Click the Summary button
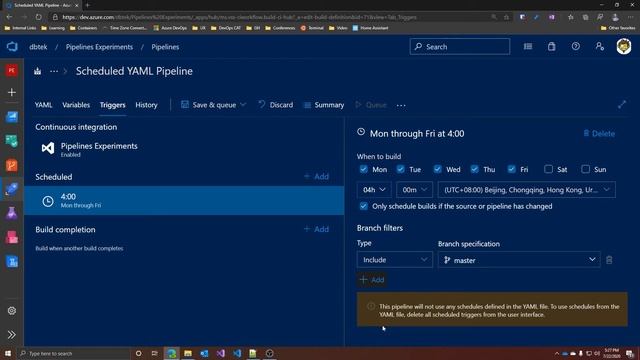Image resolution: width=640 pixels, height=360 pixels. tap(324, 105)
